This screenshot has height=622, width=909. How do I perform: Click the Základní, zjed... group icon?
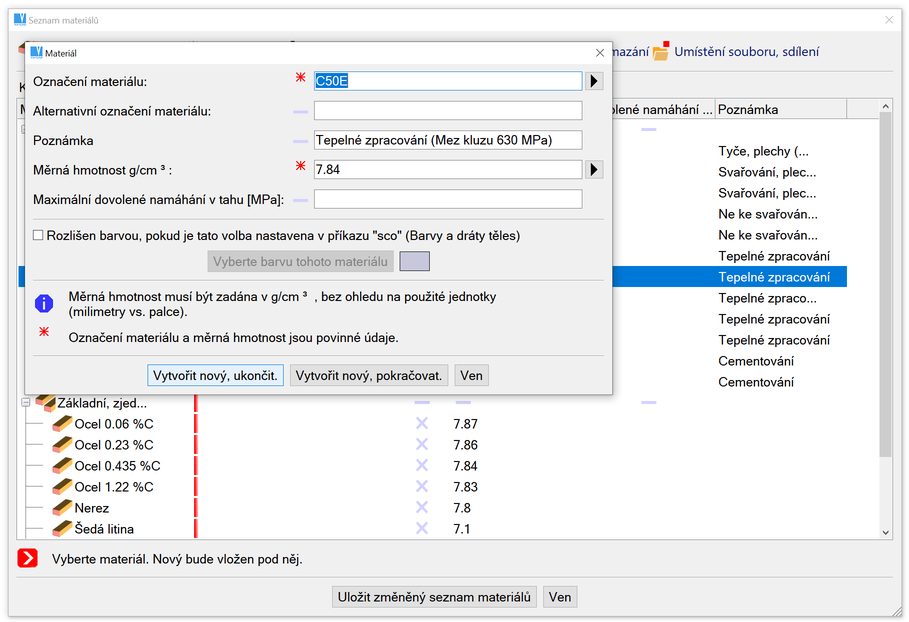pos(45,403)
